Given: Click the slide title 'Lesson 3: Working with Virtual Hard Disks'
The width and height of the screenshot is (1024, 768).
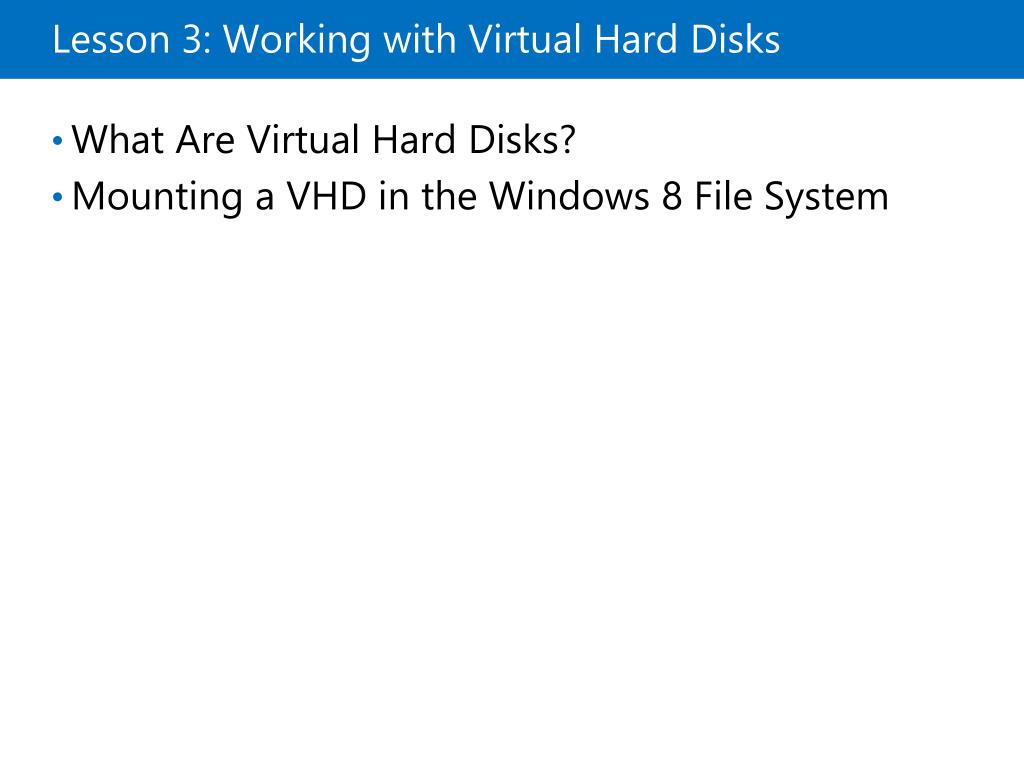Looking at the screenshot, I should click(x=416, y=40).
